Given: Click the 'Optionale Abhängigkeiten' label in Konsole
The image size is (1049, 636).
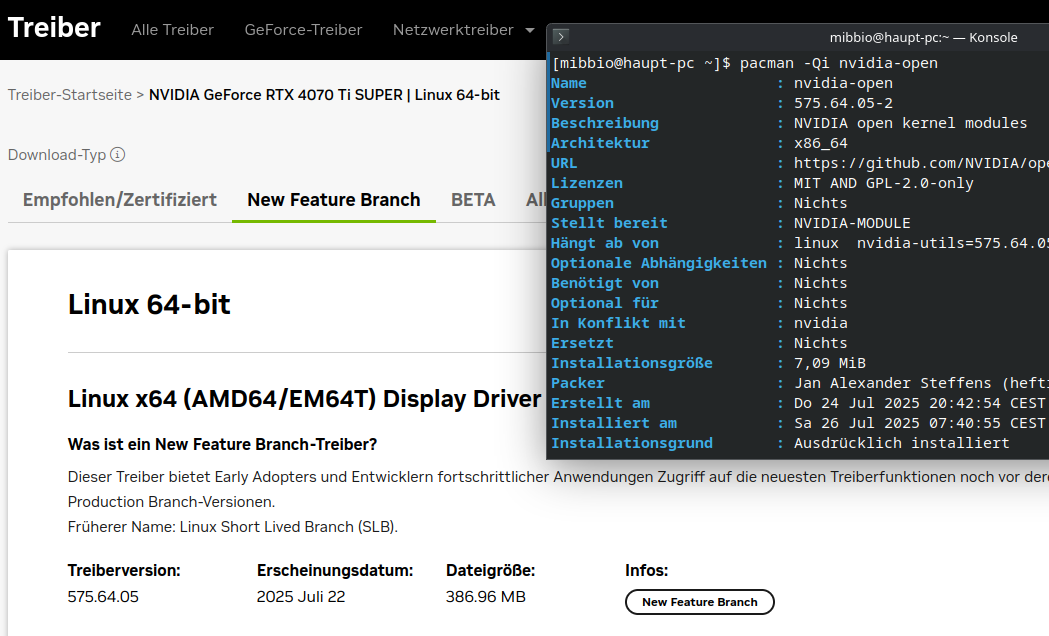Looking at the screenshot, I should click(x=659, y=263).
